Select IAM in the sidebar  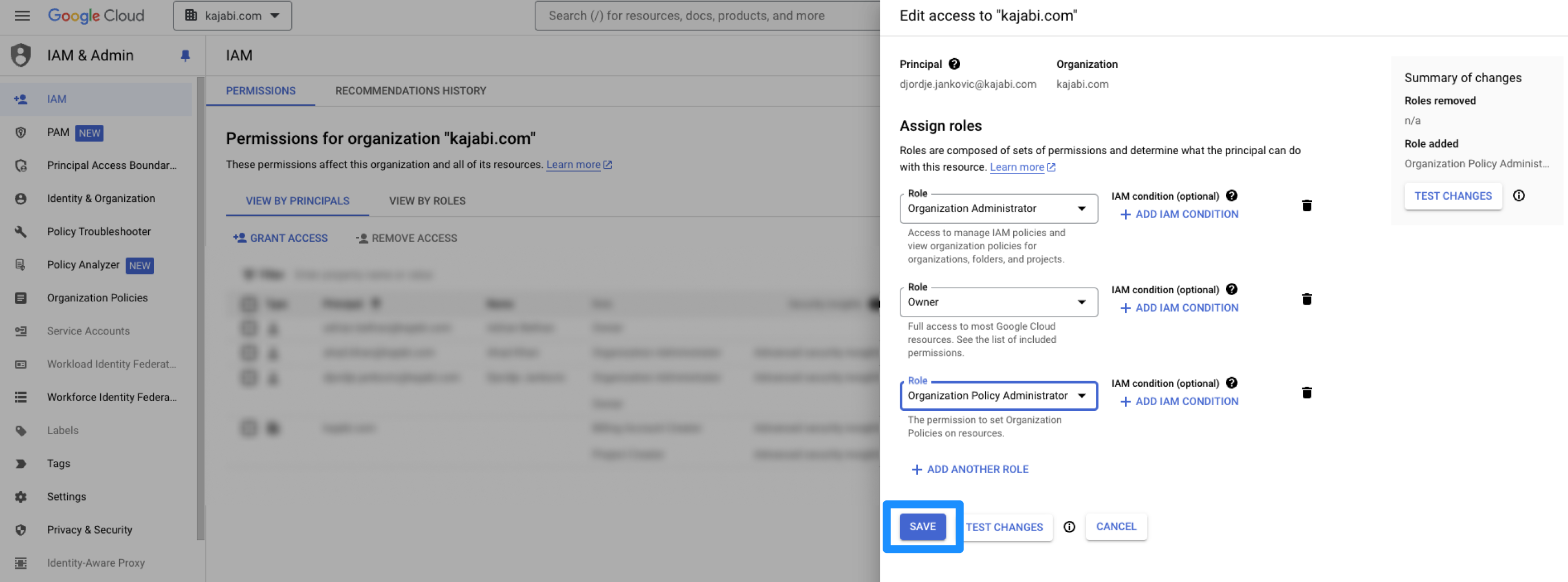coord(96,99)
